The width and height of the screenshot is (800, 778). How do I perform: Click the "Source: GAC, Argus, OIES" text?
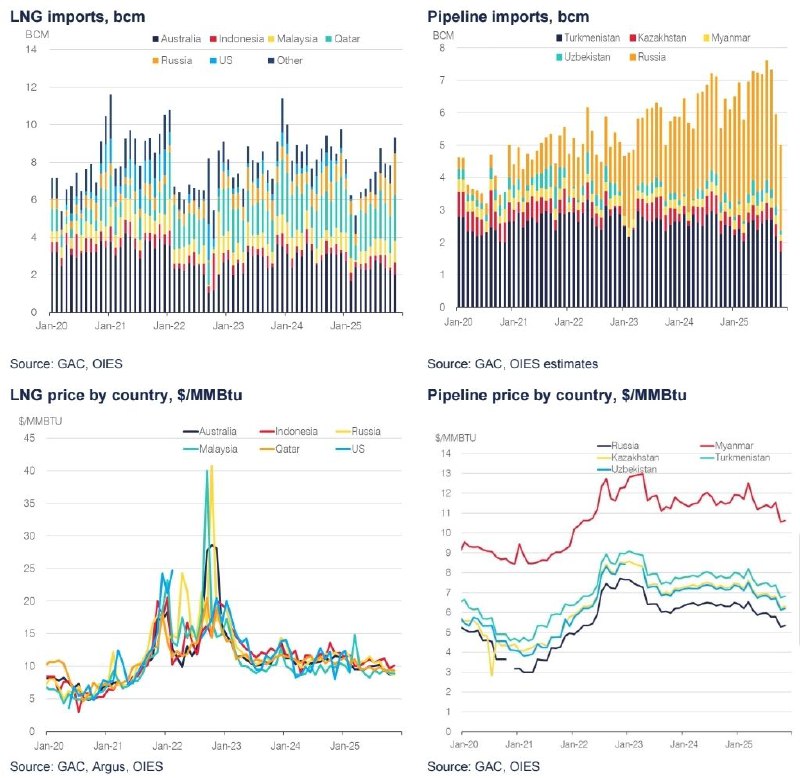pyautogui.click(x=82, y=767)
